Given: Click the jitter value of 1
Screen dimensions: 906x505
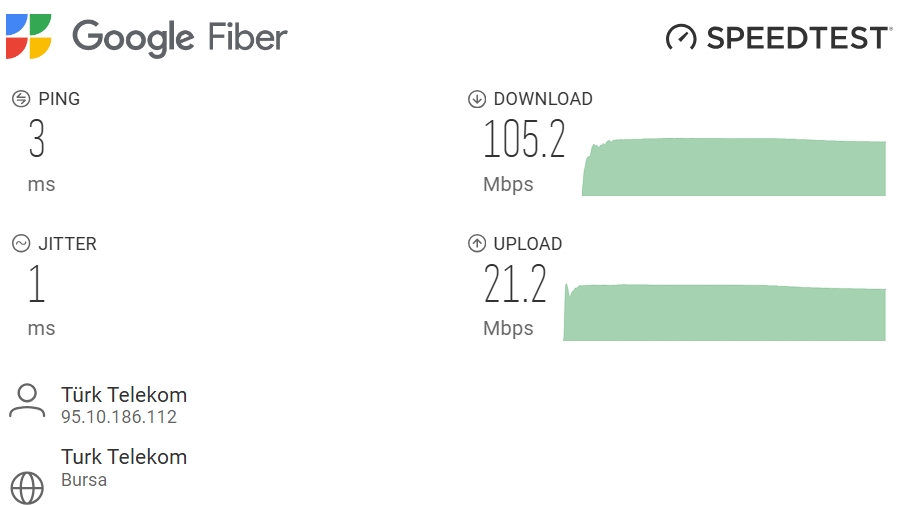Looking at the screenshot, I should click(x=36, y=283).
